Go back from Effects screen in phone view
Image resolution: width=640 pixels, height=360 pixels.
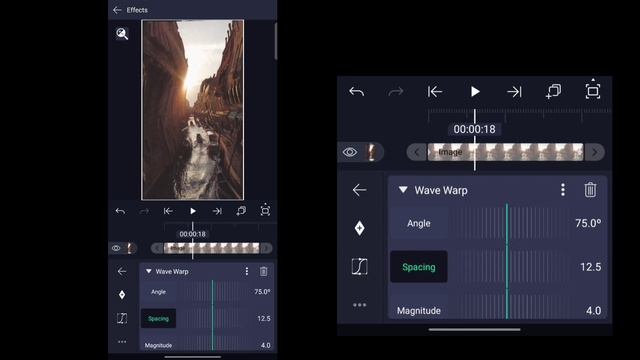click(117, 10)
